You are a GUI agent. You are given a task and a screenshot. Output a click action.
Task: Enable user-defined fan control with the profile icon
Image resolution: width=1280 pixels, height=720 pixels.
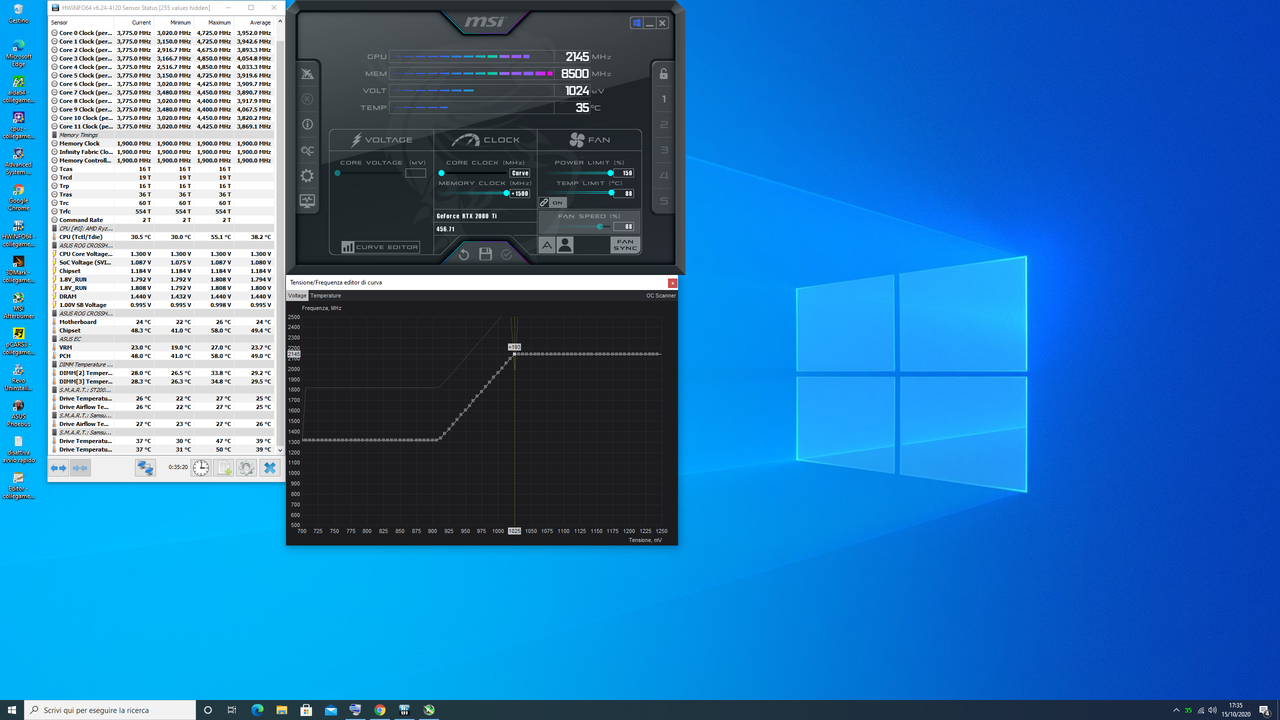[x=565, y=243]
